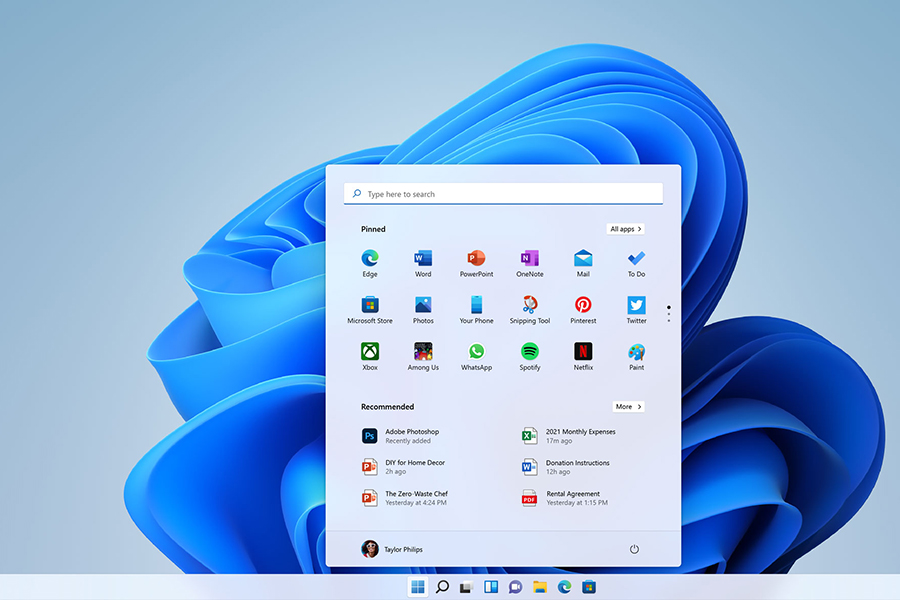Click the pinned apps page indicator dots
Viewport: 900px width, 600px height.
(668, 312)
